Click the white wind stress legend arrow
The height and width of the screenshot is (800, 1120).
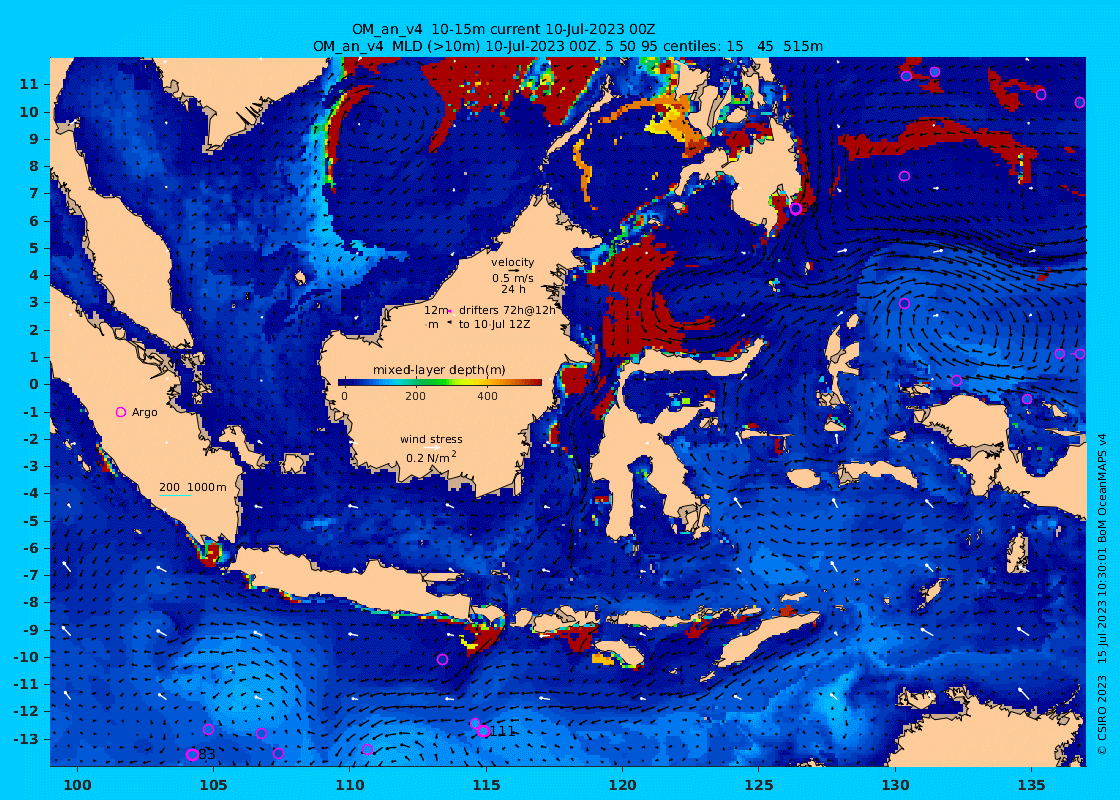[x=431, y=448]
